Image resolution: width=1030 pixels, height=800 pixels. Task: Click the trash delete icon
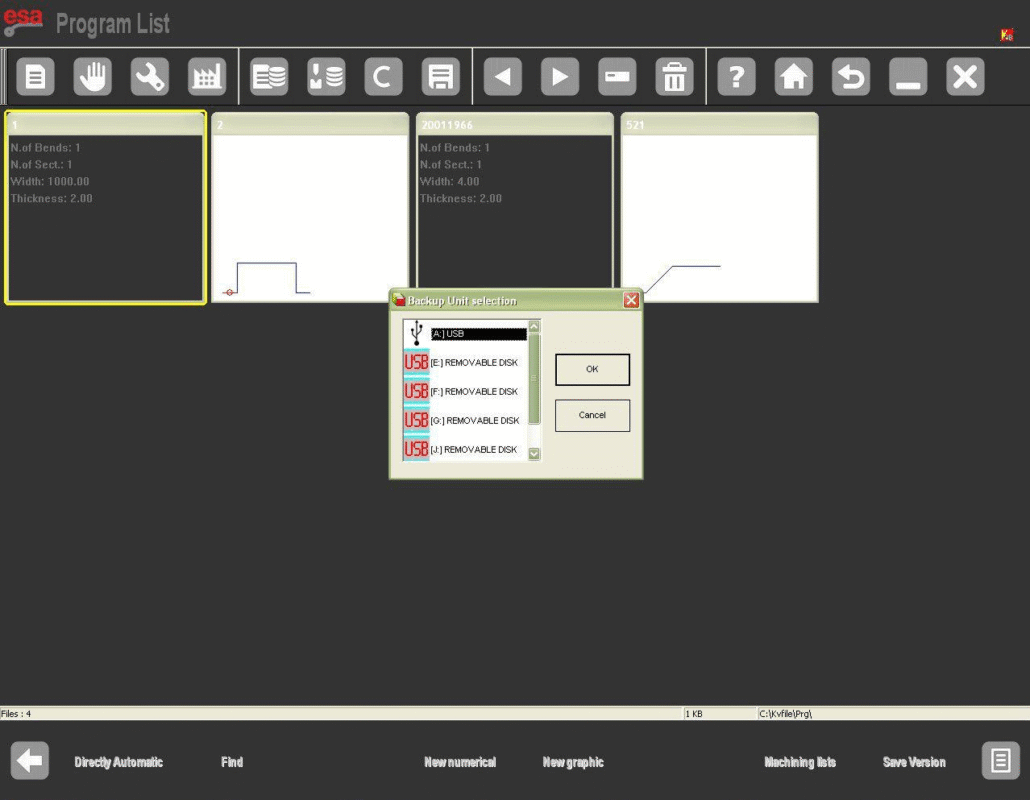tap(674, 77)
